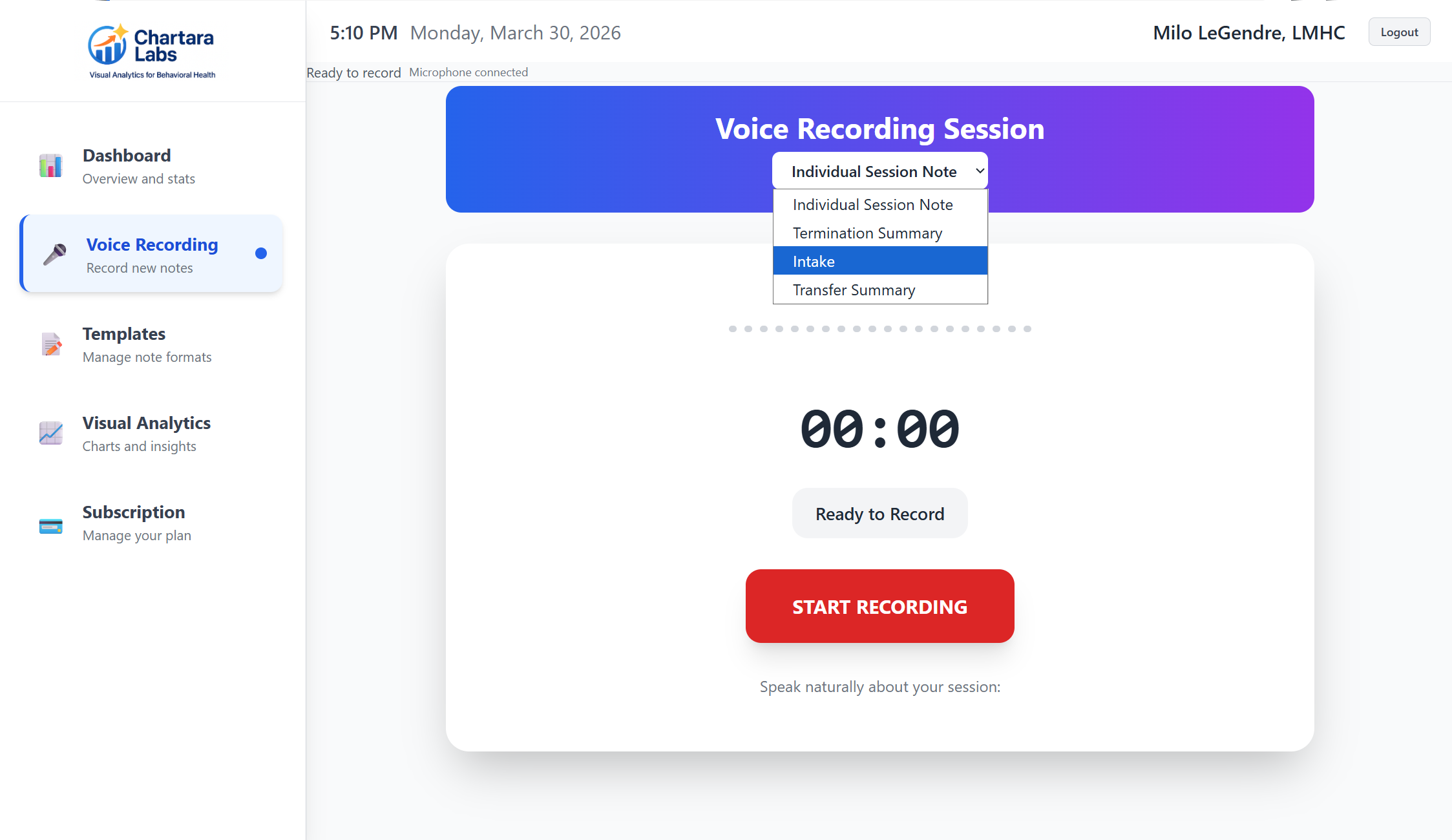Select the Visual Analytics chart icon
1452x840 pixels.
point(51,433)
